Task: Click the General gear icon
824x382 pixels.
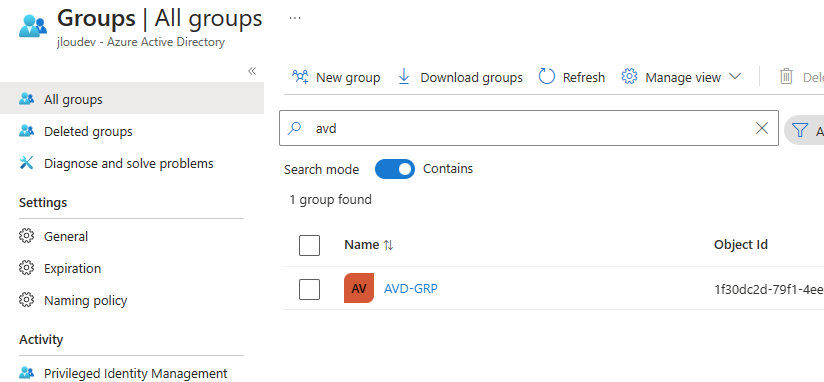Action: [26, 236]
